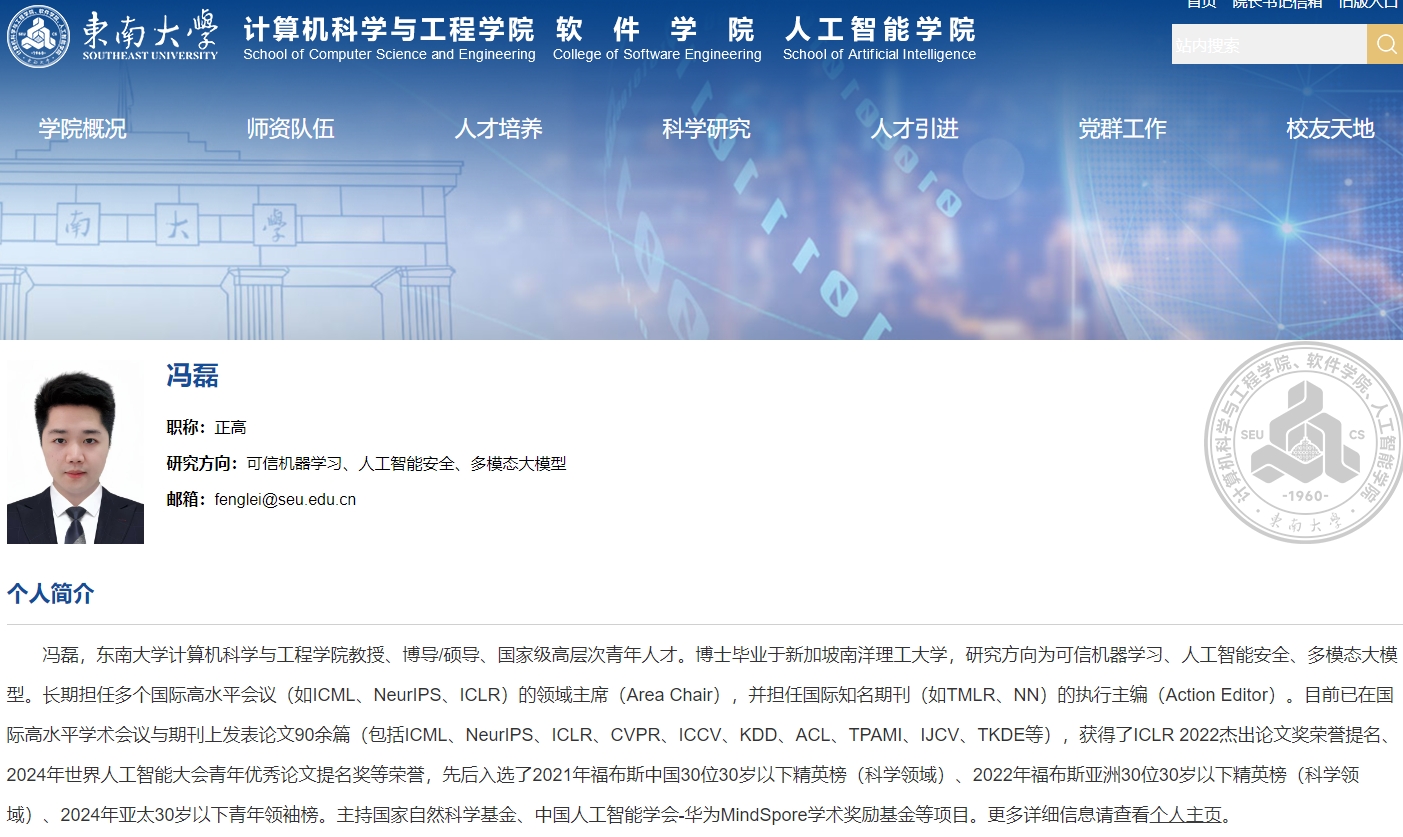
Task: Open the 院长书记信箱 link
Action: 1277,3
